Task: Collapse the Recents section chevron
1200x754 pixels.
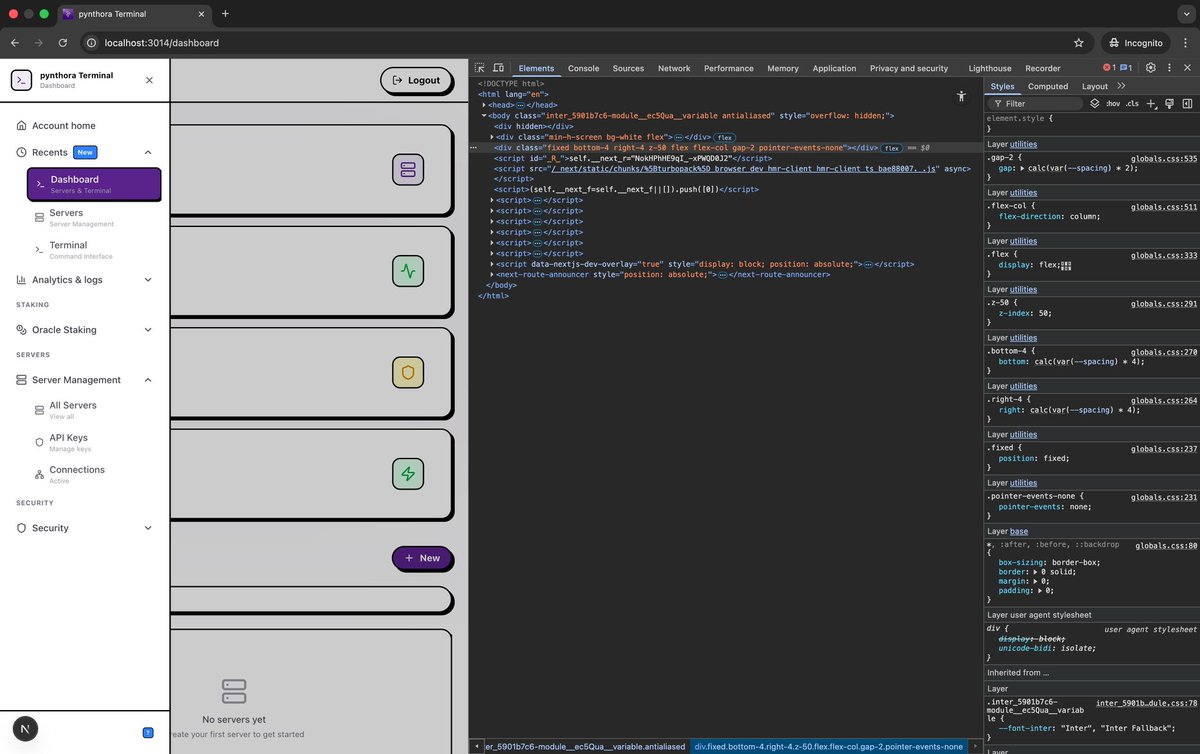Action: click(148, 152)
